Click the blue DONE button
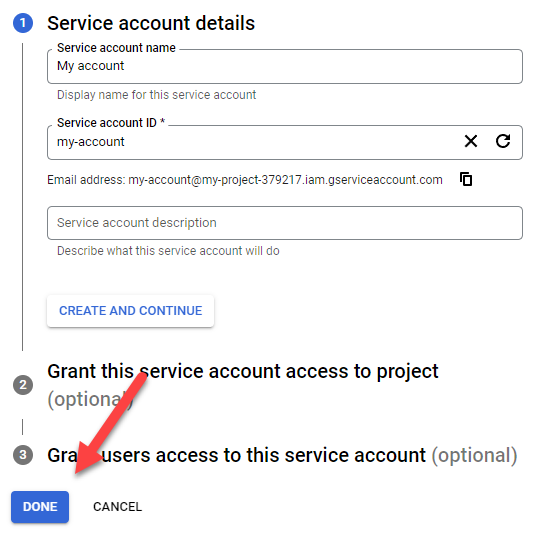This screenshot has width=534, height=552. [x=40, y=507]
